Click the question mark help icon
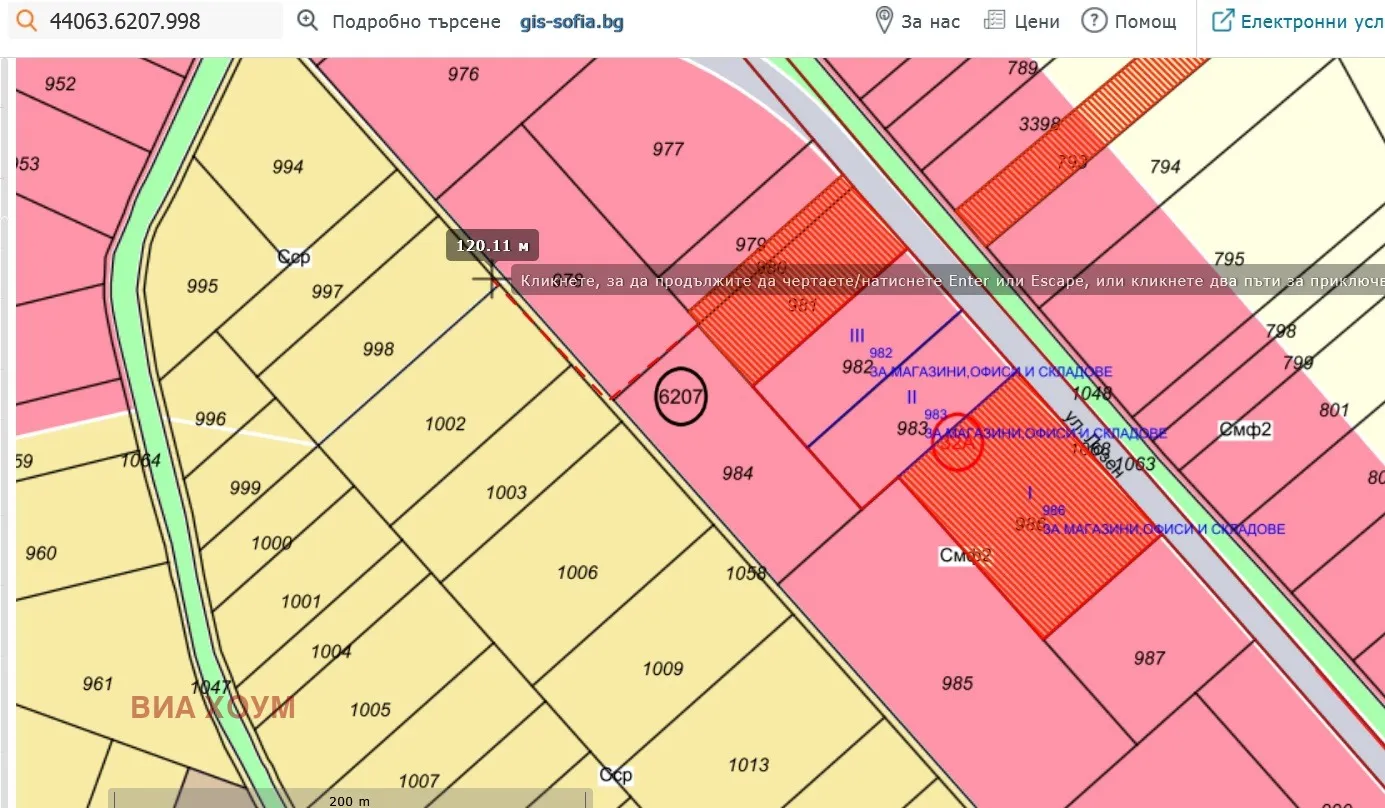 pos(1094,21)
